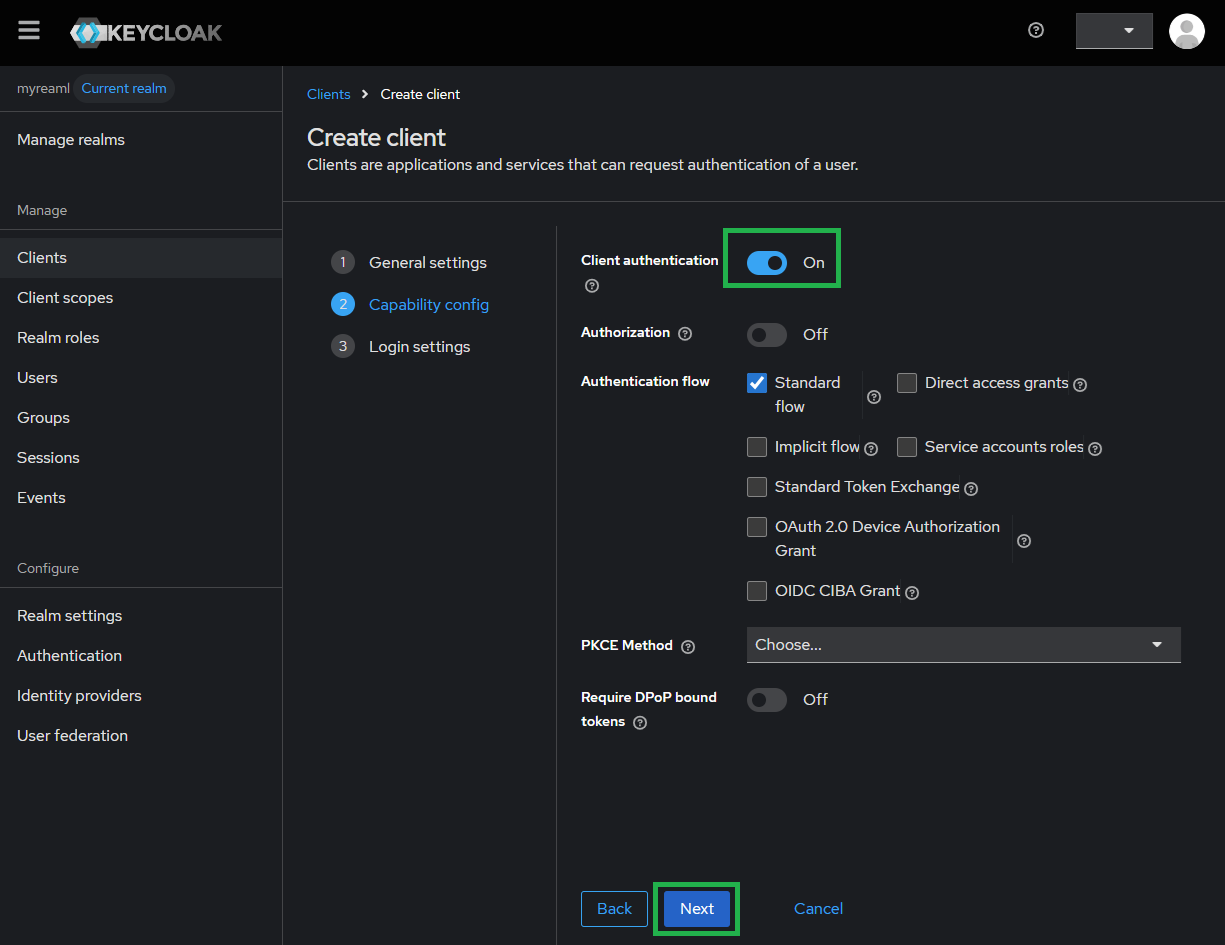Toggle Require DPoP bound tokens switch
The height and width of the screenshot is (945, 1225).
pos(767,699)
